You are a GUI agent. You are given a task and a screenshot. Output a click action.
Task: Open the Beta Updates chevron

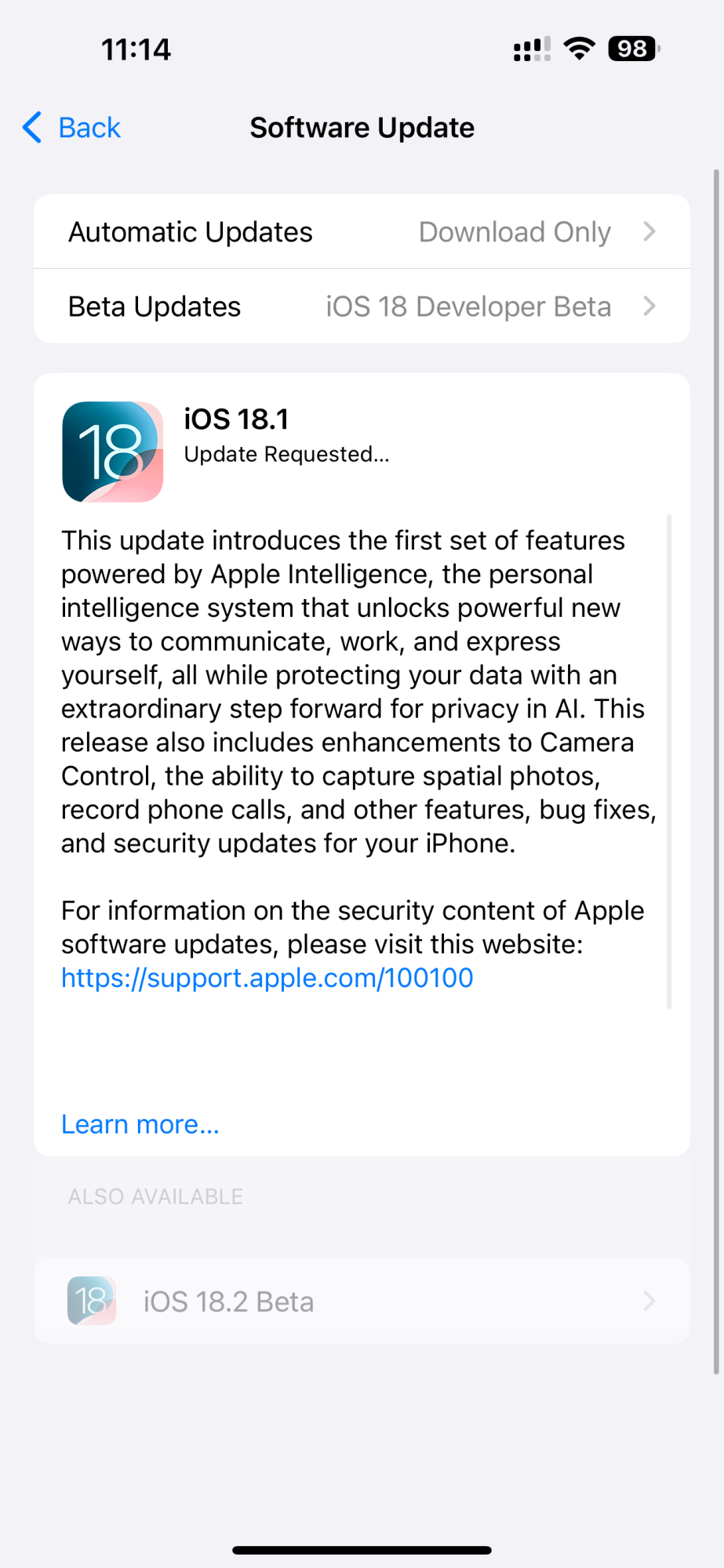pos(649,306)
